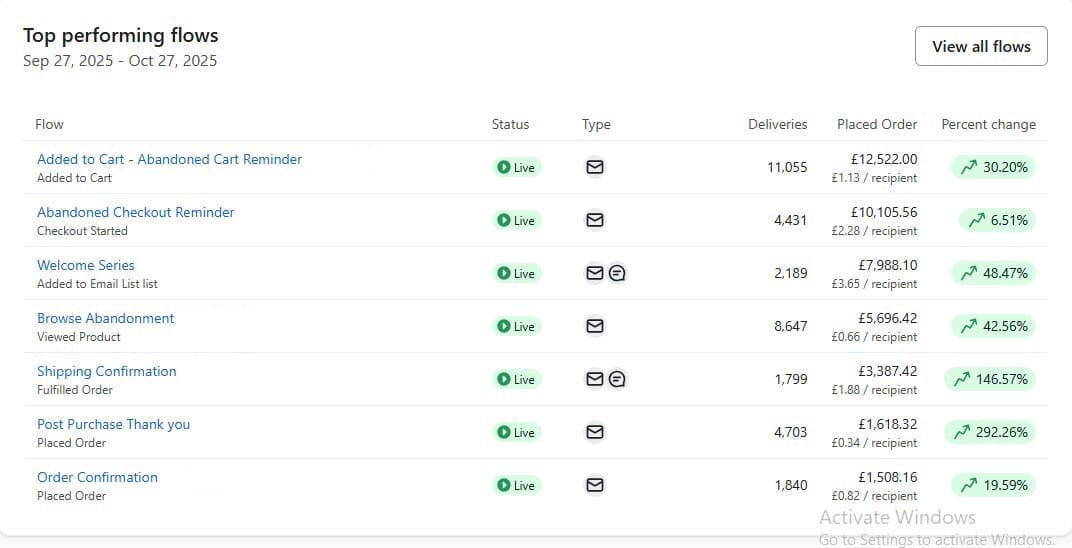
Task: Open the Welcome Series flow link
Action: 86,265
